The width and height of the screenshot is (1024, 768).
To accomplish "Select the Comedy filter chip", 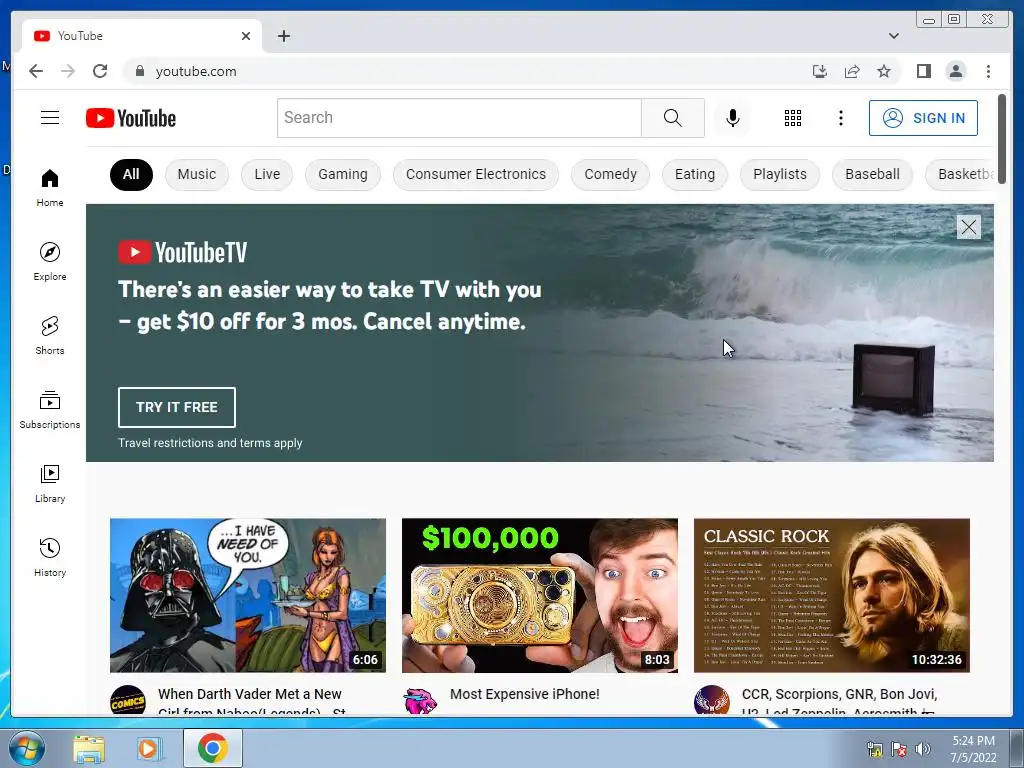I will 610,174.
